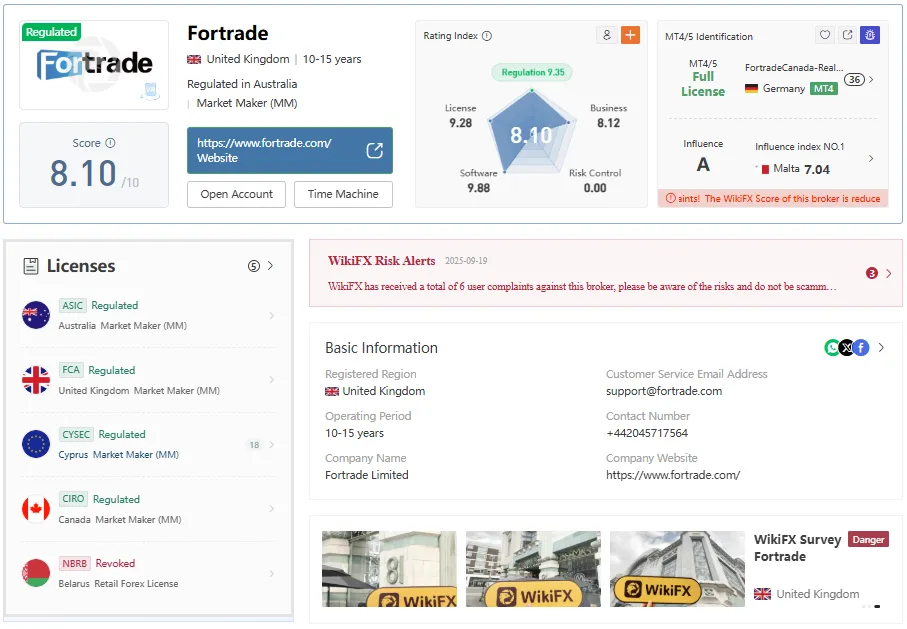Click the red alert count 3 badge
907x629 pixels.
click(872, 273)
